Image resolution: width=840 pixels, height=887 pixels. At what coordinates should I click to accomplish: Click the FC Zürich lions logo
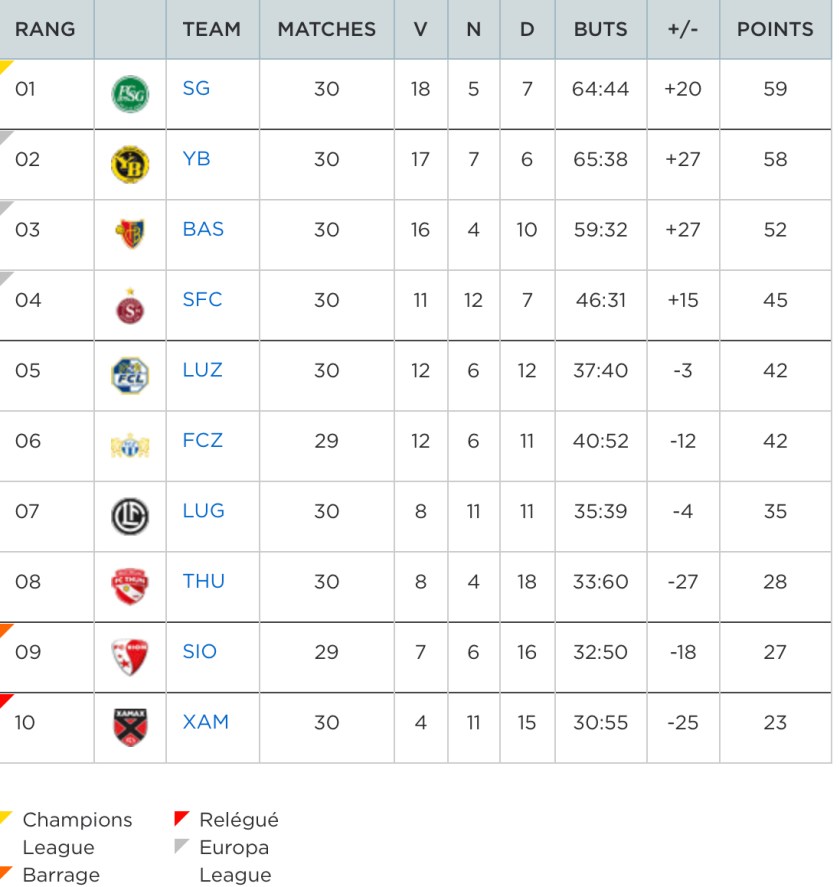[130, 445]
